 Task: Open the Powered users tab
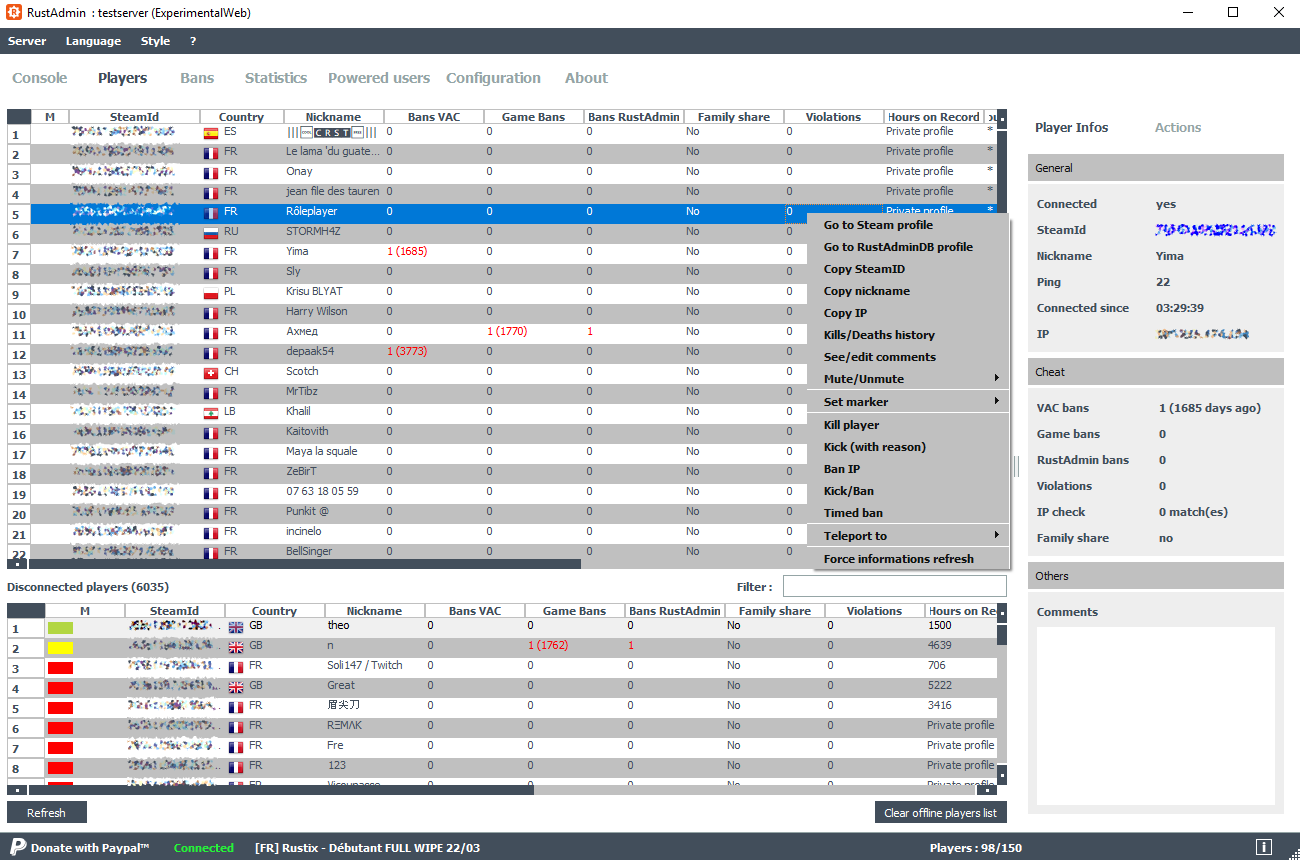tap(379, 78)
